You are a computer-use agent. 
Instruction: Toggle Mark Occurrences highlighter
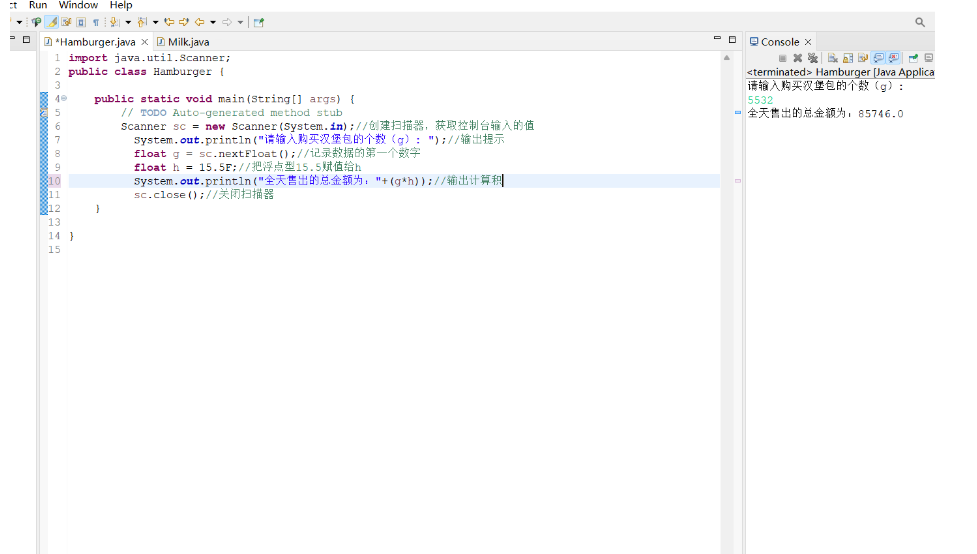pyautogui.click(x=52, y=22)
